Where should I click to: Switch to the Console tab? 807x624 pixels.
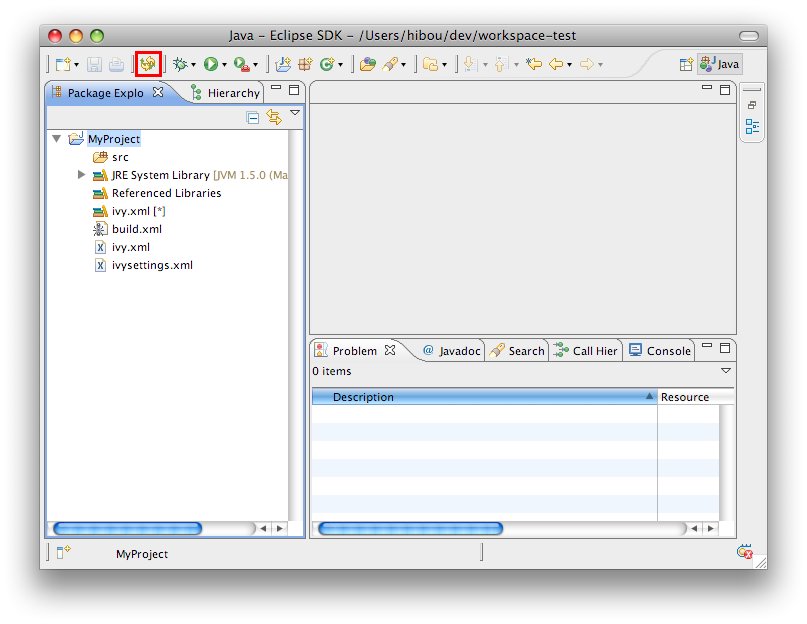(668, 351)
